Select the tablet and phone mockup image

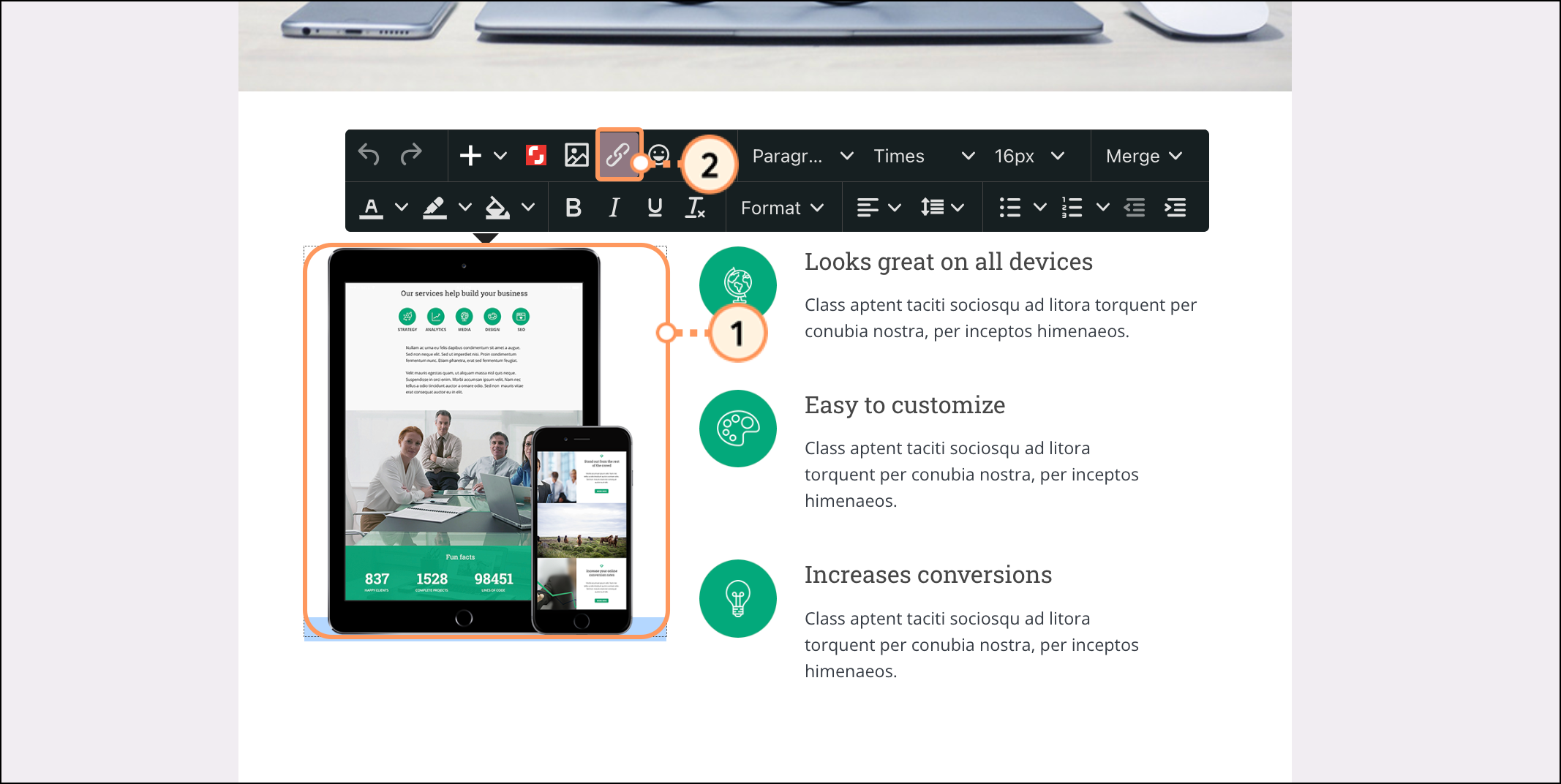pos(486,441)
